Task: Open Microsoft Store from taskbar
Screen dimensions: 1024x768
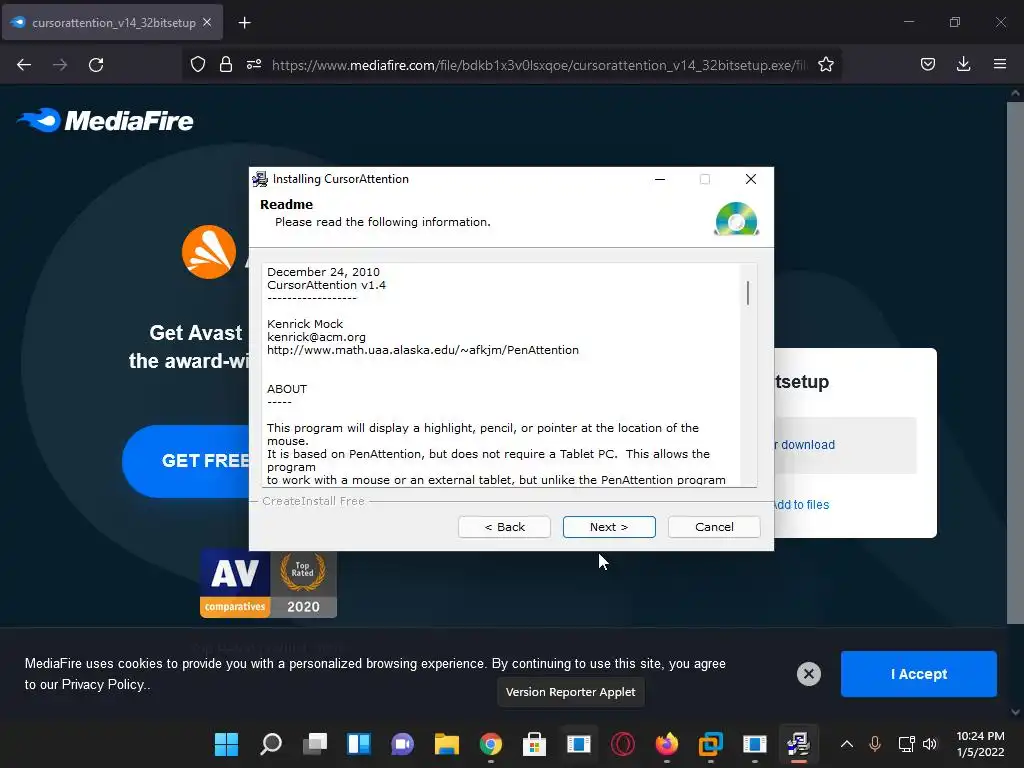Action: [534, 744]
